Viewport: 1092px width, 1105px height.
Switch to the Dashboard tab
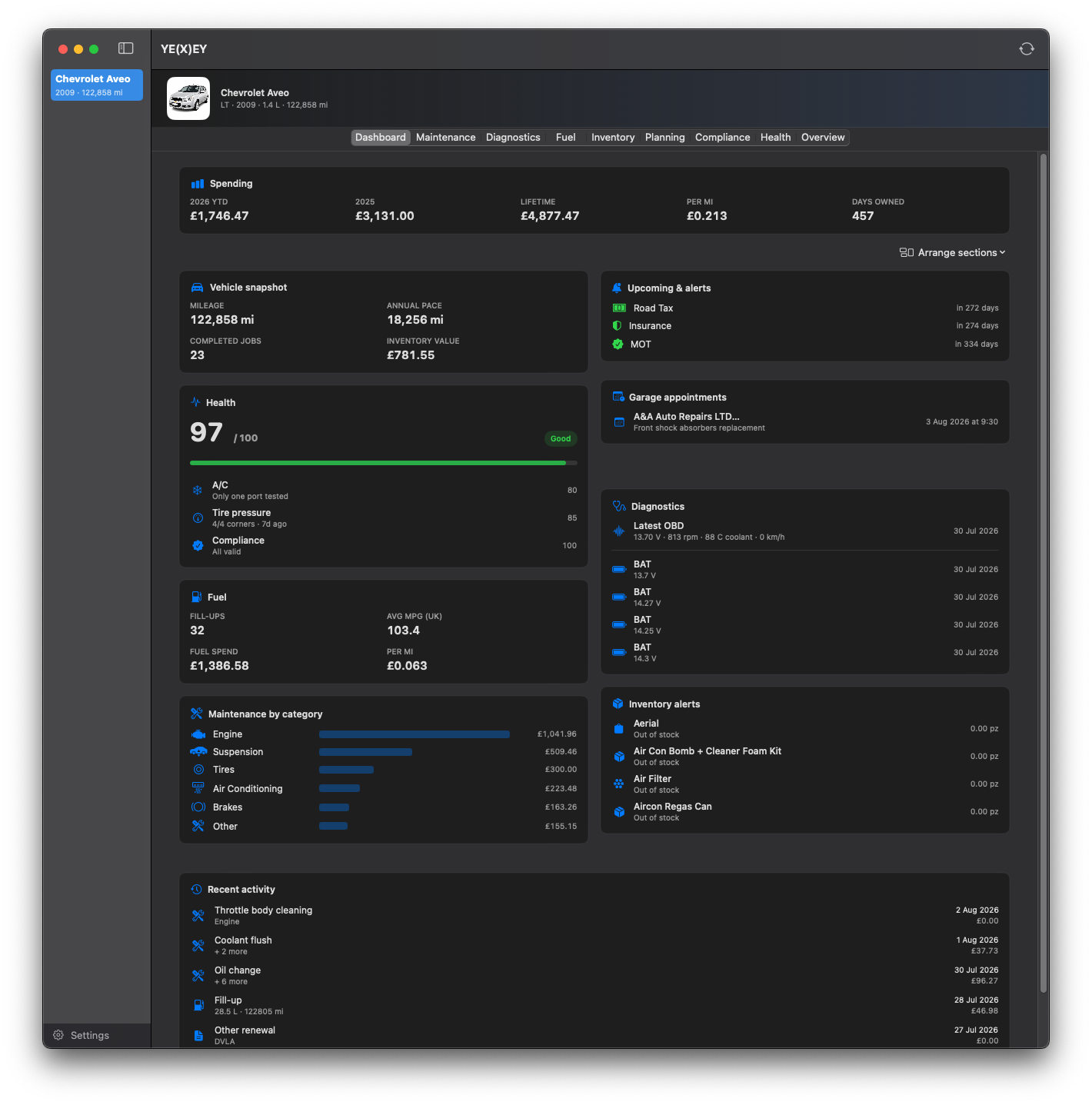coord(380,138)
